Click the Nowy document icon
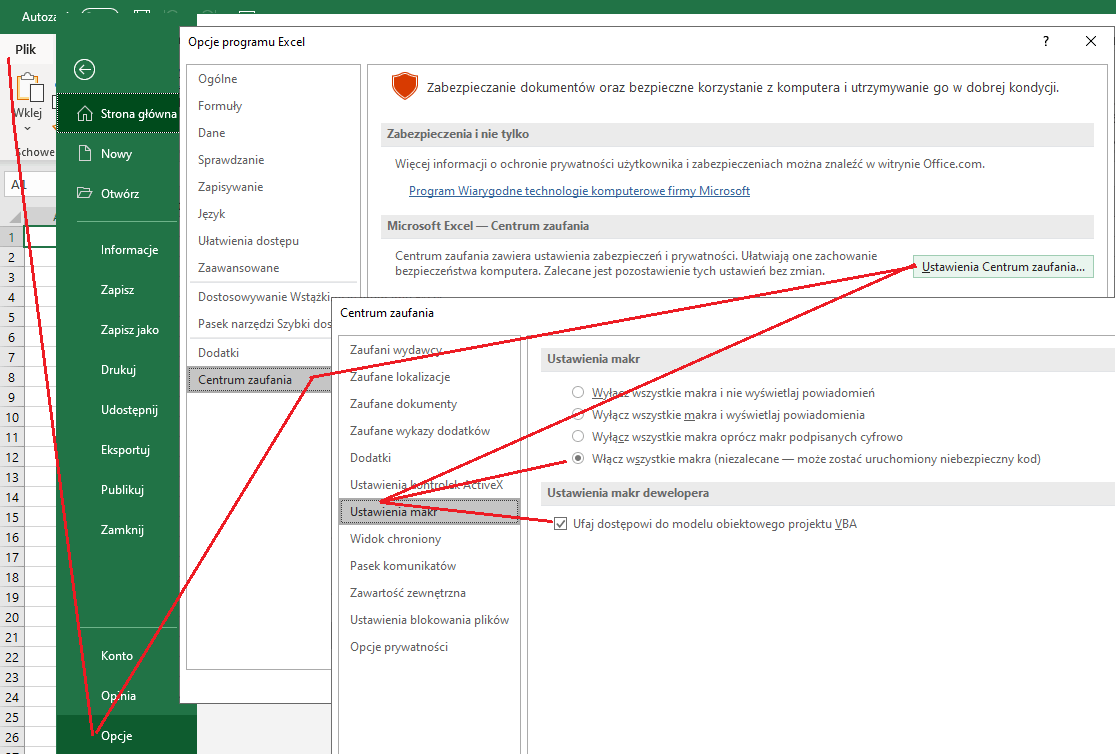 [85, 153]
